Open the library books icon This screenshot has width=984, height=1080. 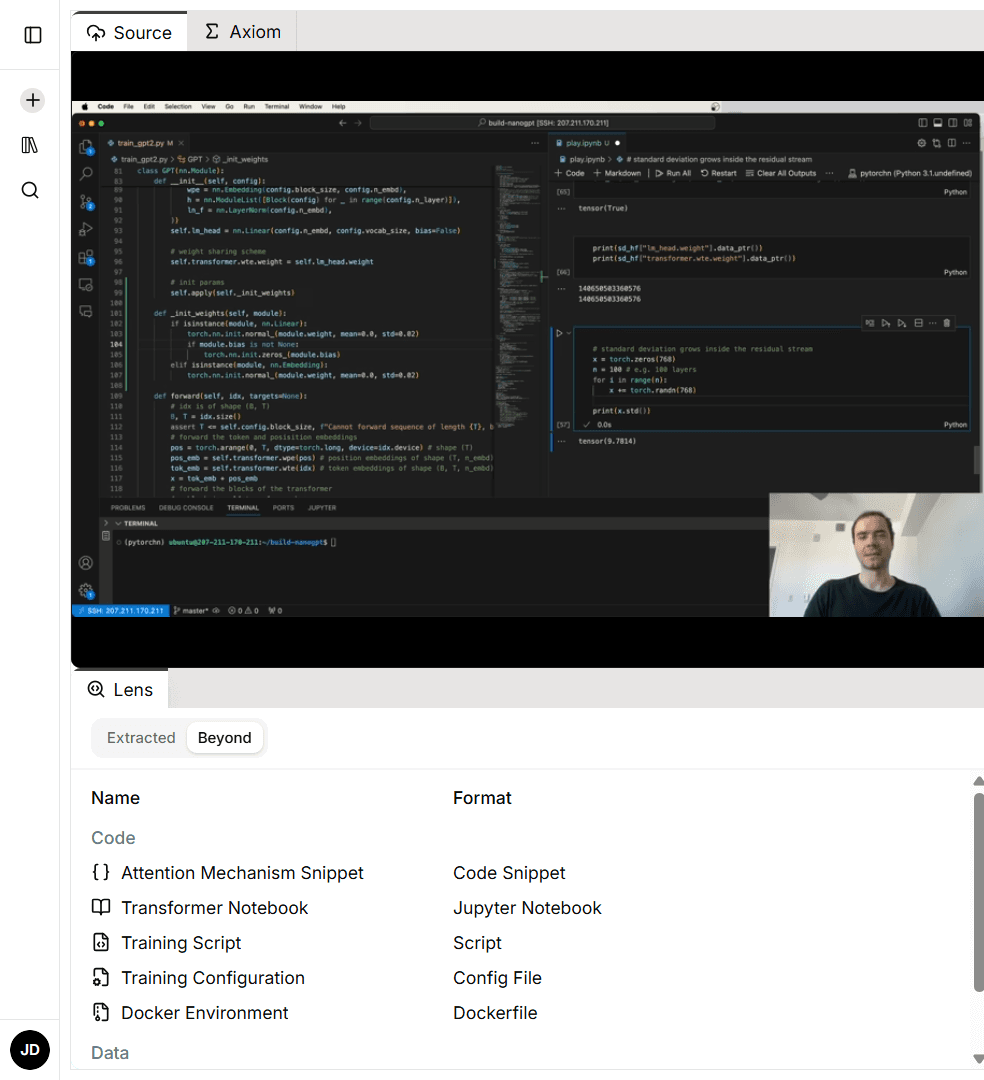click(x=30, y=145)
